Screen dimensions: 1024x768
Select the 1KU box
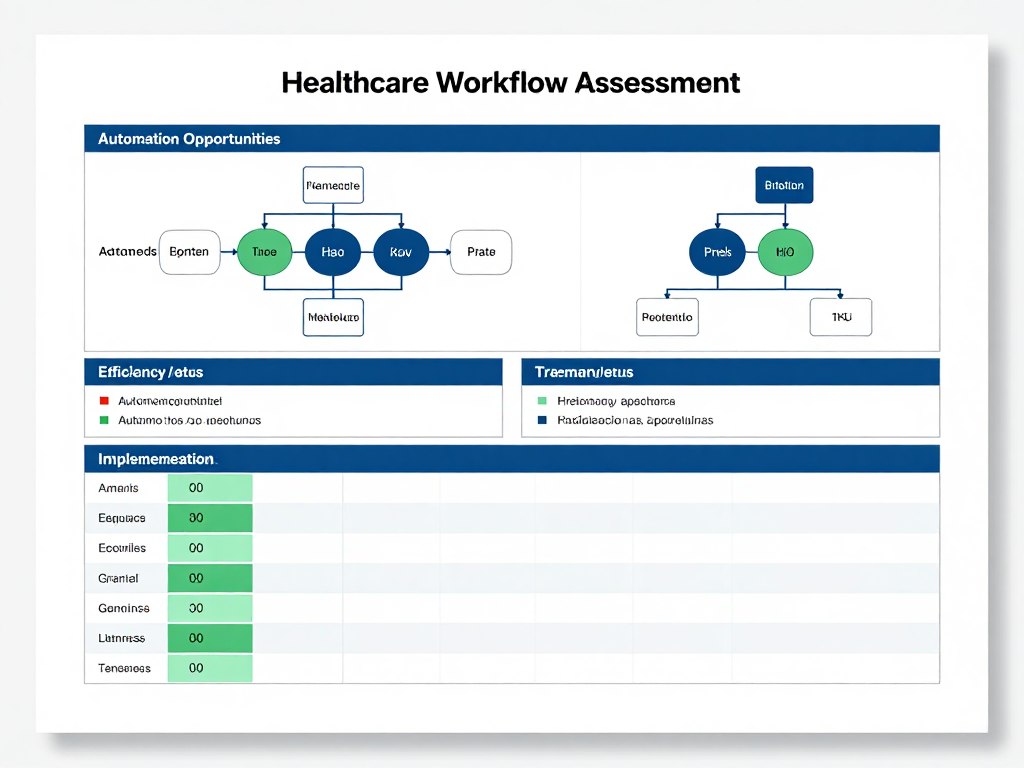point(841,317)
